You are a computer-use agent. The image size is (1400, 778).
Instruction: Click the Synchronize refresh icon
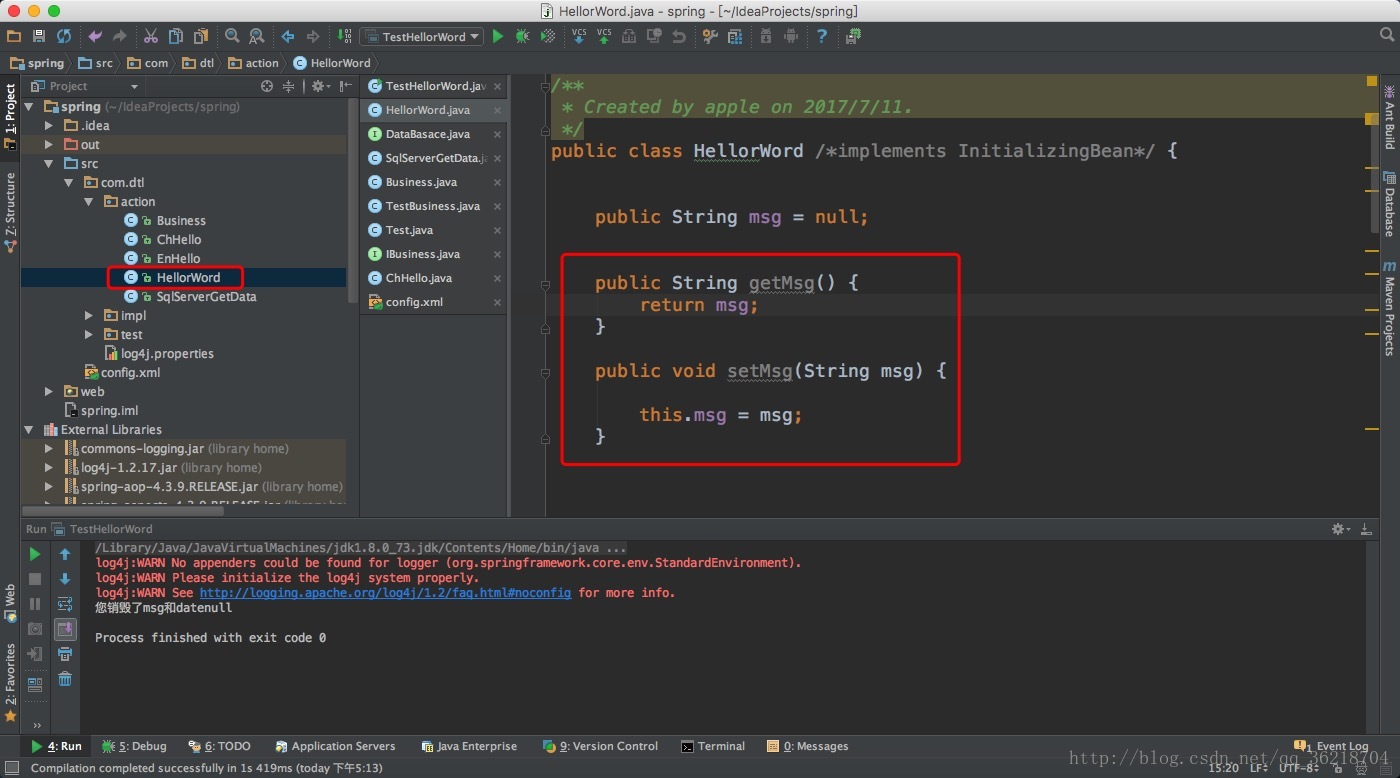coord(64,36)
